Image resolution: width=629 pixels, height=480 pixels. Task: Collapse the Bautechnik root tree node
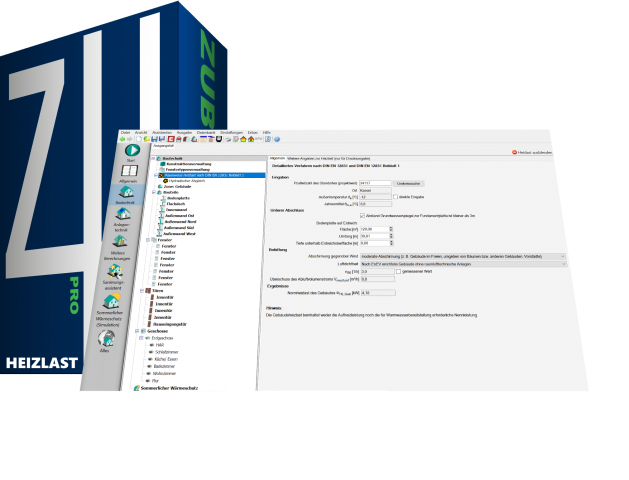pyautogui.click(x=153, y=158)
